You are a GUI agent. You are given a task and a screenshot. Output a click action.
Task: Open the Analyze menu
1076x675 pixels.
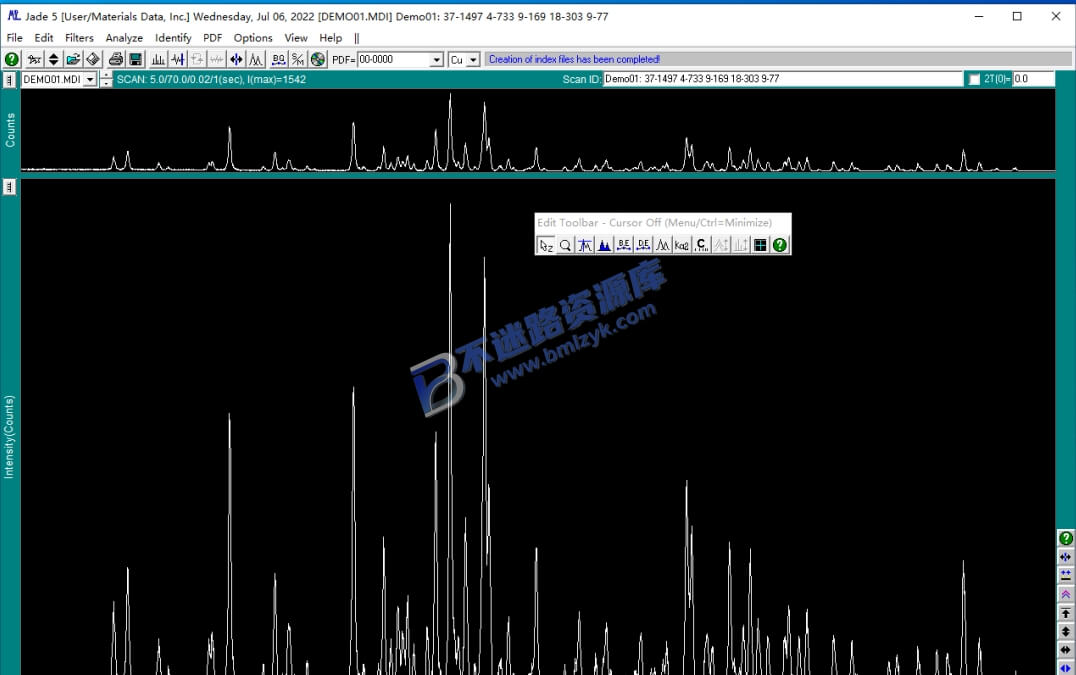[124, 38]
